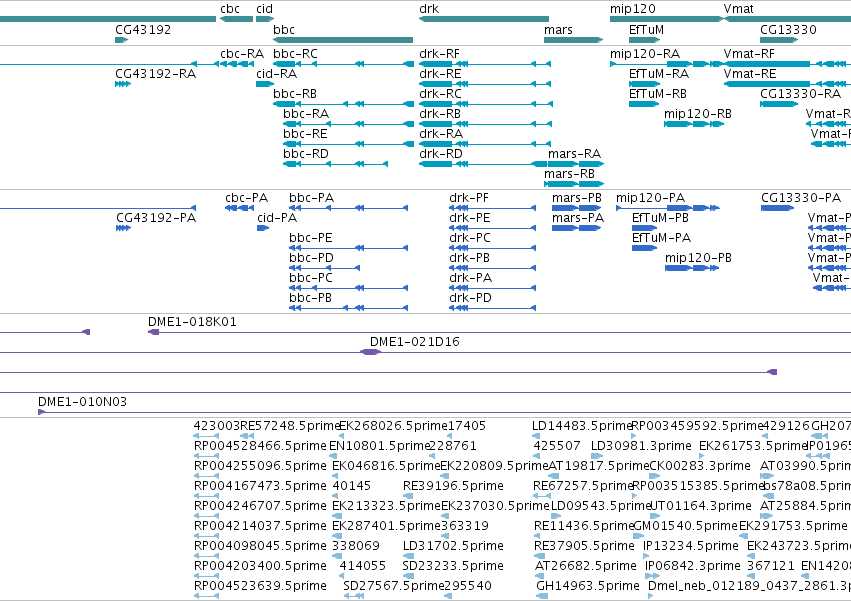851x601 pixels.
Task: Click the bbc-PA protein feature
Action: [x=348, y=208]
